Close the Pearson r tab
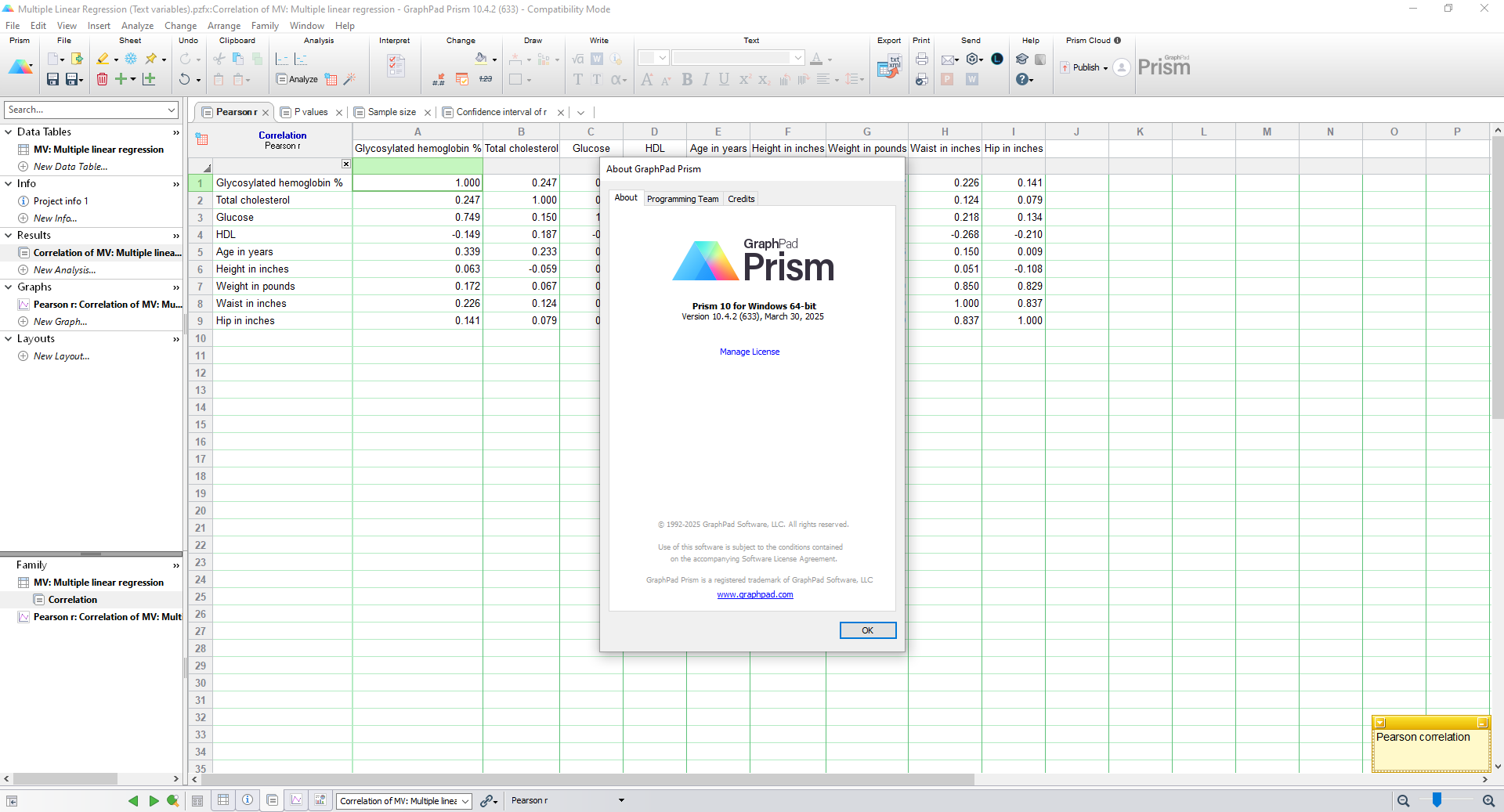 point(266,113)
